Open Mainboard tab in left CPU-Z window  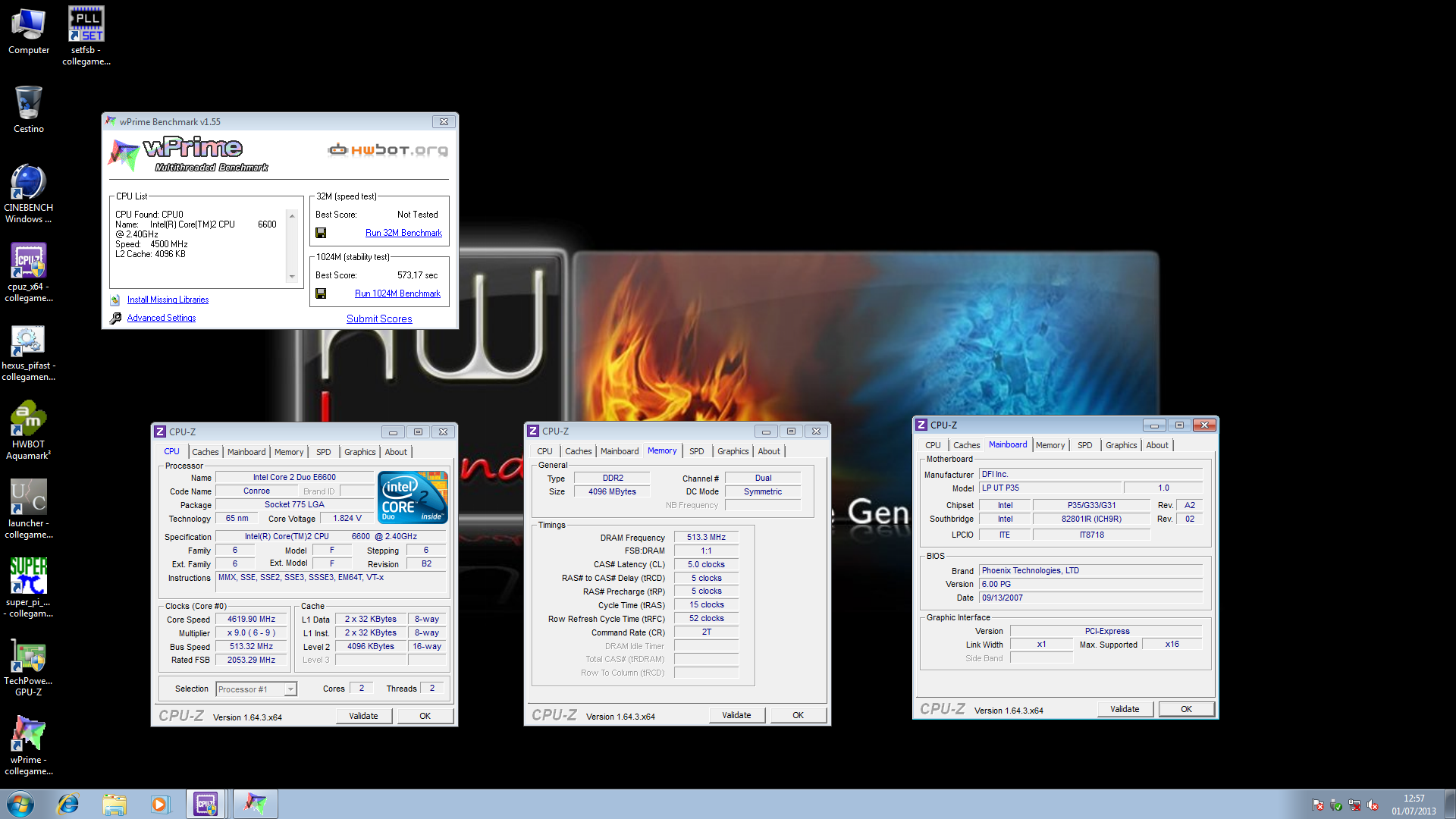pos(246,452)
